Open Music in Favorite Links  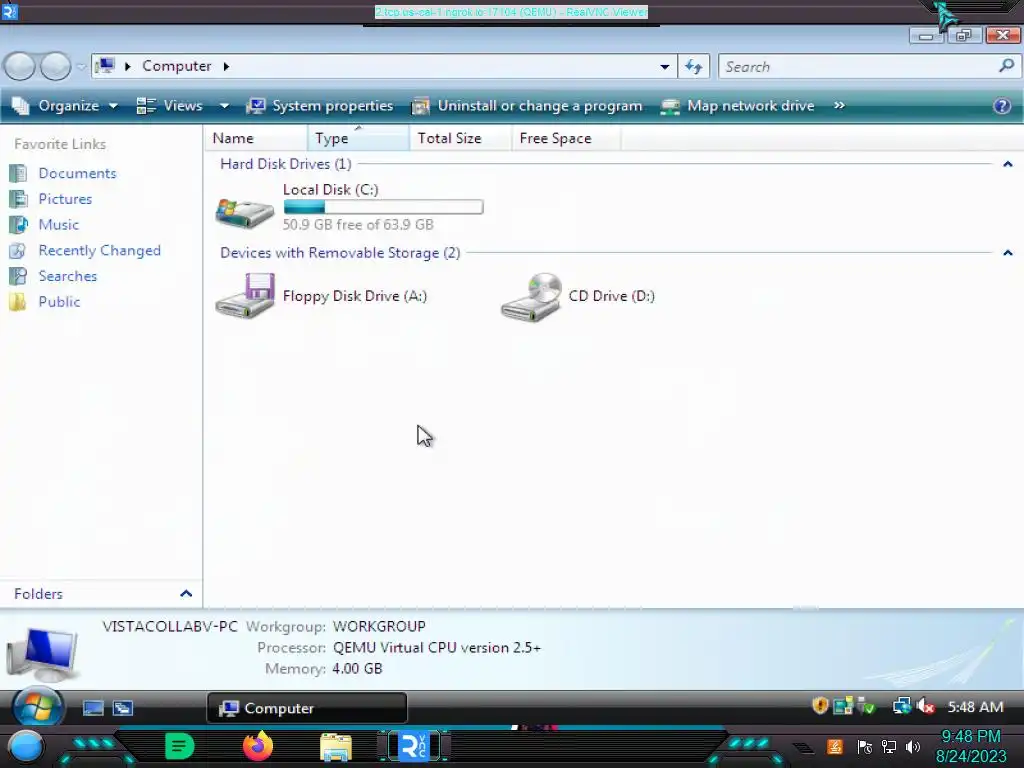pyautogui.click(x=58, y=225)
